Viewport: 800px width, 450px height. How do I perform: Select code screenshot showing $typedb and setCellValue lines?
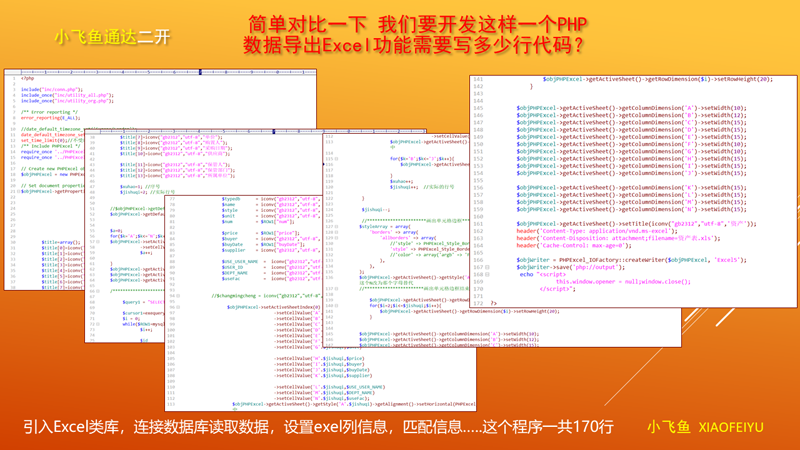point(320,303)
